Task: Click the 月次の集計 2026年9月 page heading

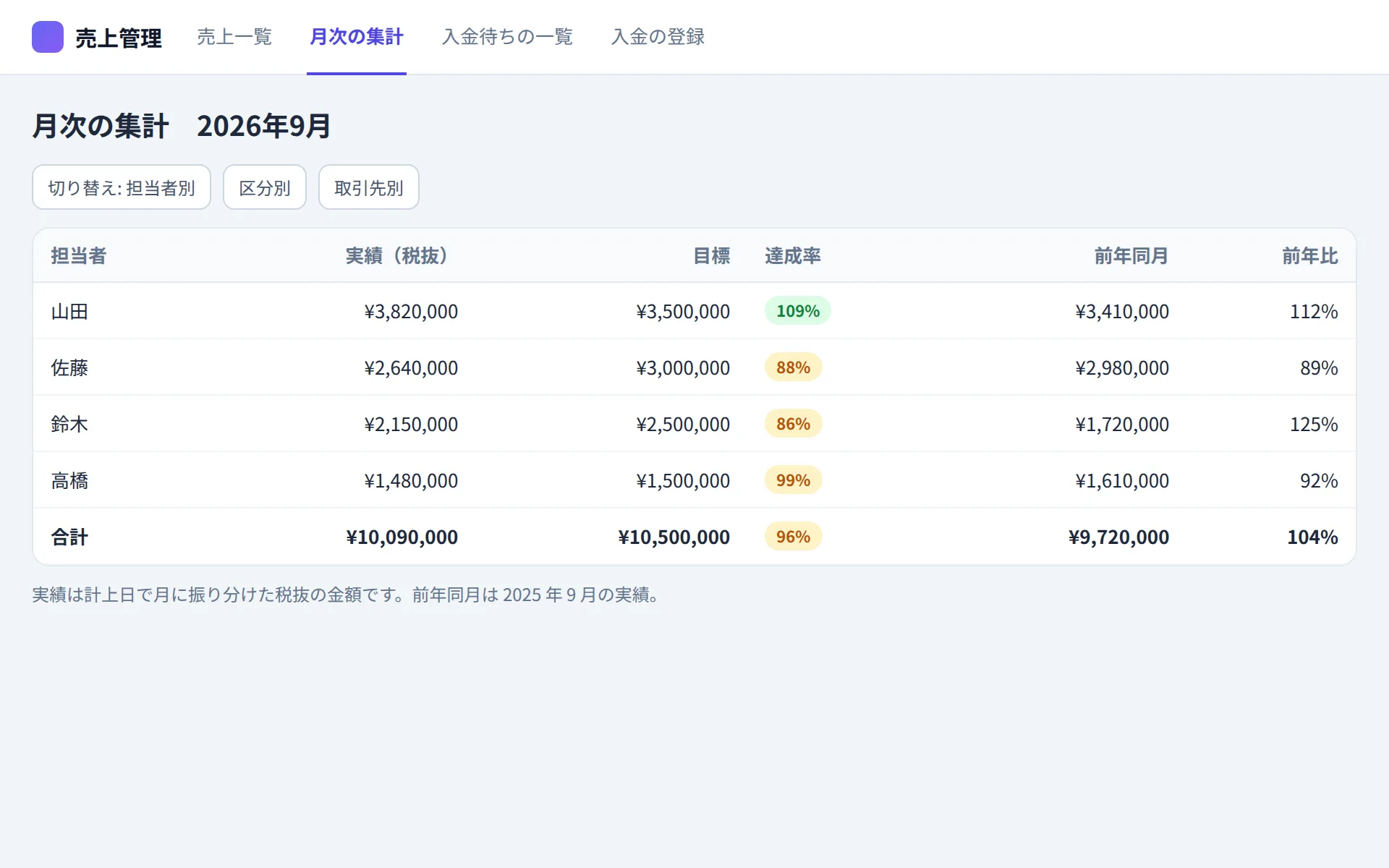Action: pos(182,126)
